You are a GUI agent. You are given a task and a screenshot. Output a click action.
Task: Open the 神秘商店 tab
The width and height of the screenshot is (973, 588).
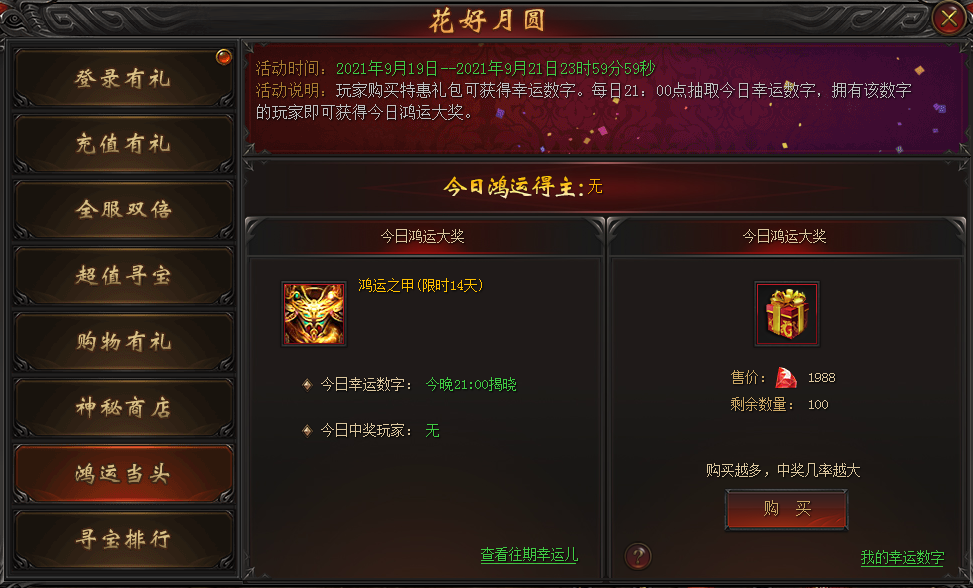(123, 408)
